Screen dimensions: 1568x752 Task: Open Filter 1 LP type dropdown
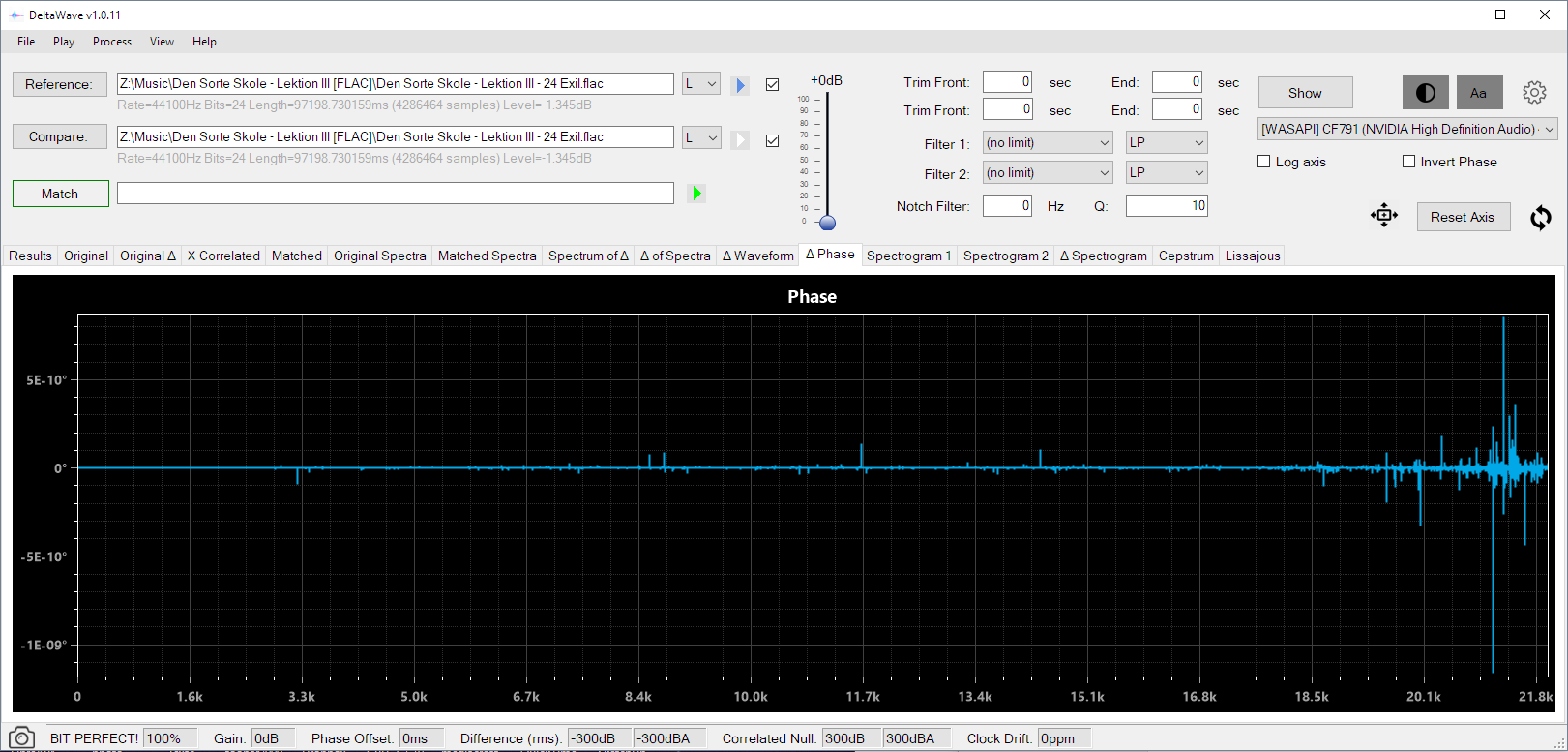coord(1167,143)
